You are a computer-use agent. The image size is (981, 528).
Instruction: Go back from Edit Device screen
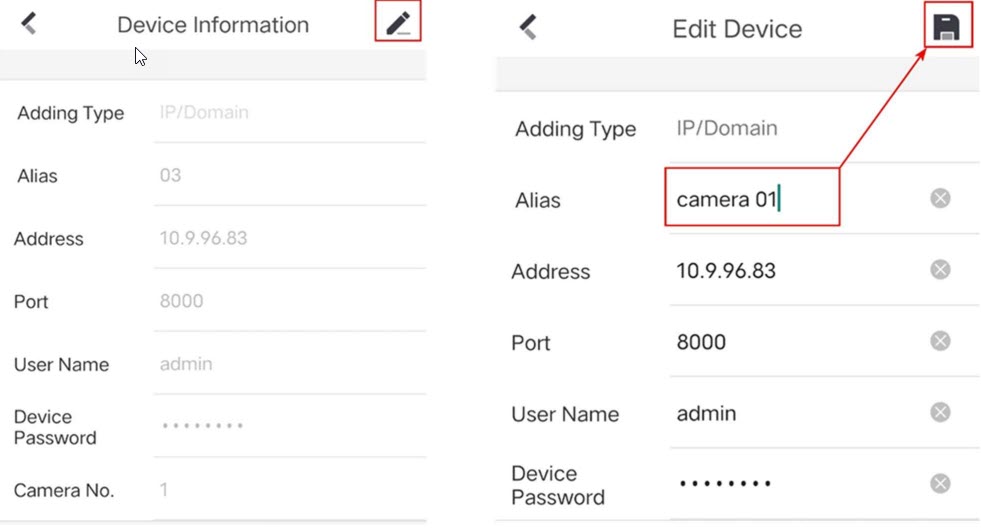pos(529,27)
